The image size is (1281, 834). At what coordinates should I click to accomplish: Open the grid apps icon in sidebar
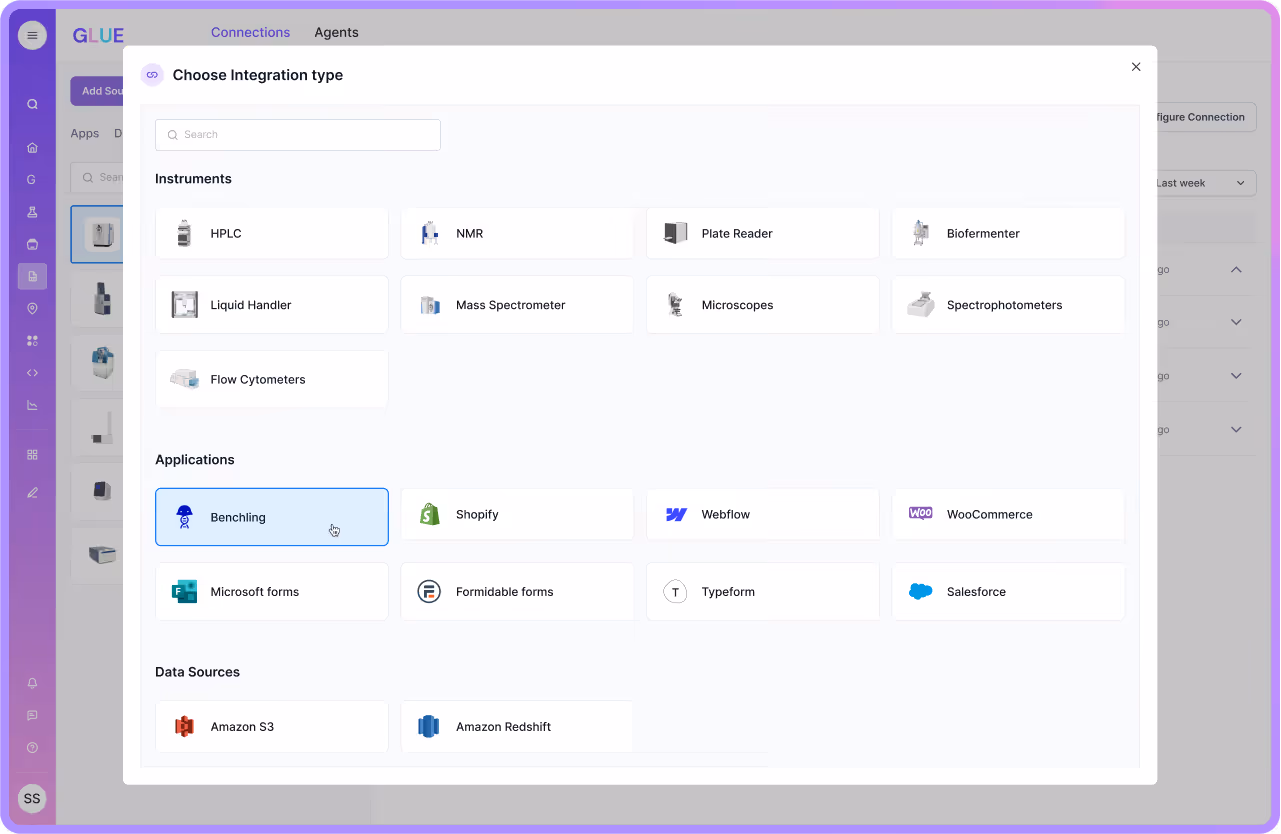32,454
